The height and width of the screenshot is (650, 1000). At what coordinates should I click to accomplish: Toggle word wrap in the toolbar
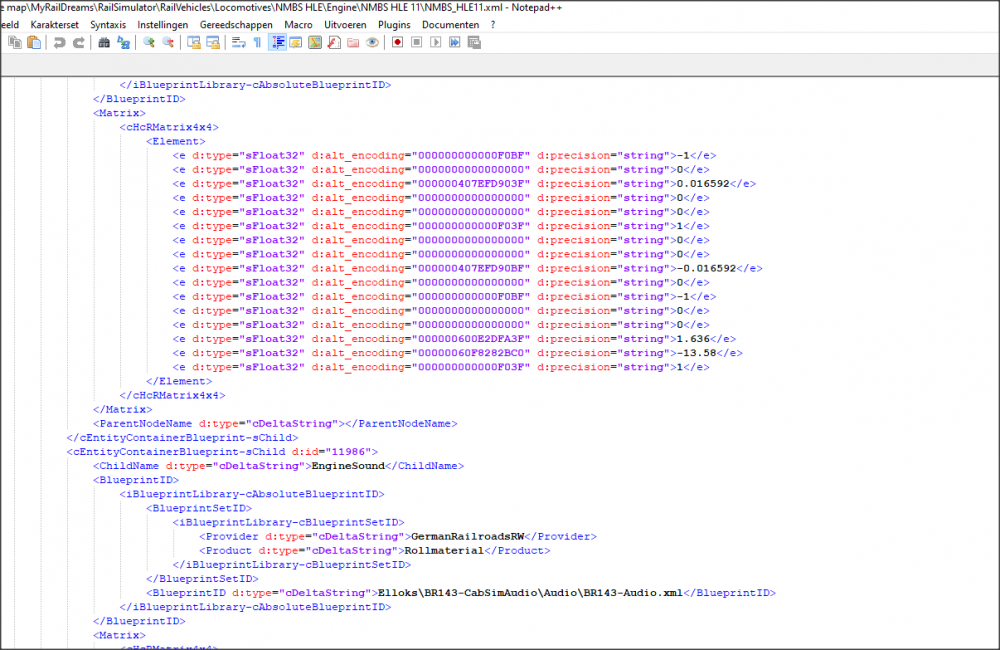coord(238,42)
